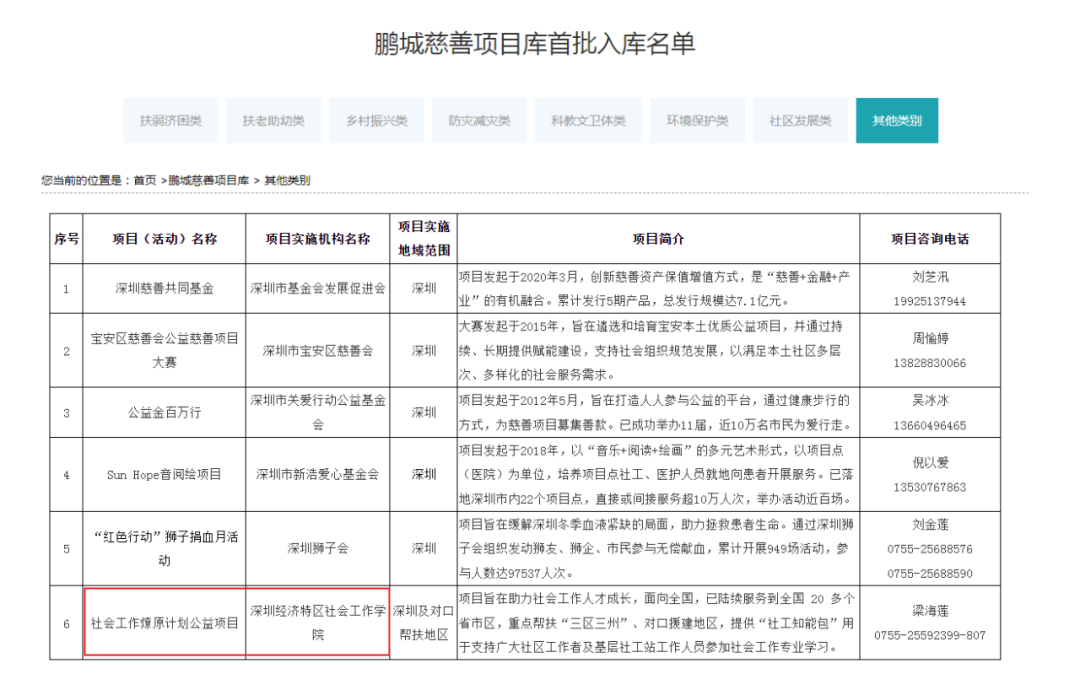Click the page title 鹏城慈善项目库首批入库名单

pyautogui.click(x=534, y=43)
